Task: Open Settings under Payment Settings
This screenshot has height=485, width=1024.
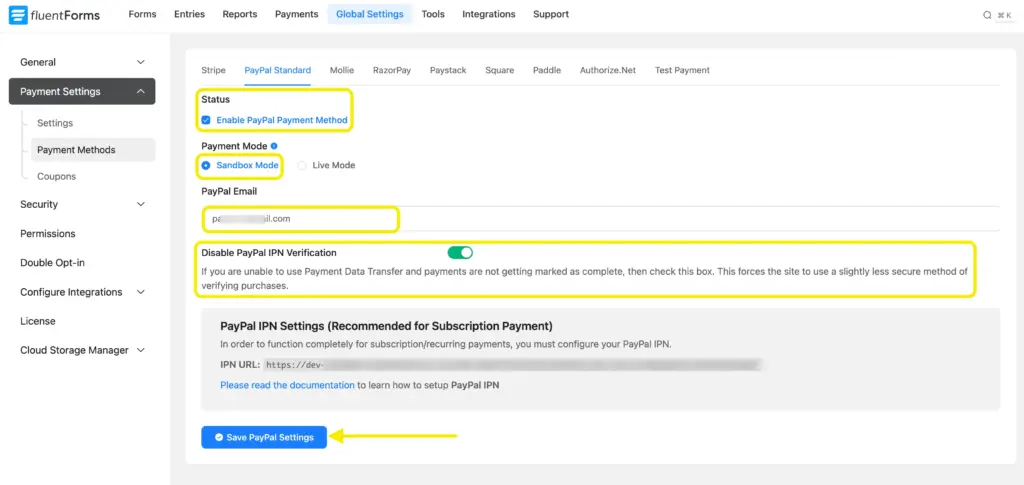Action: tap(55, 123)
